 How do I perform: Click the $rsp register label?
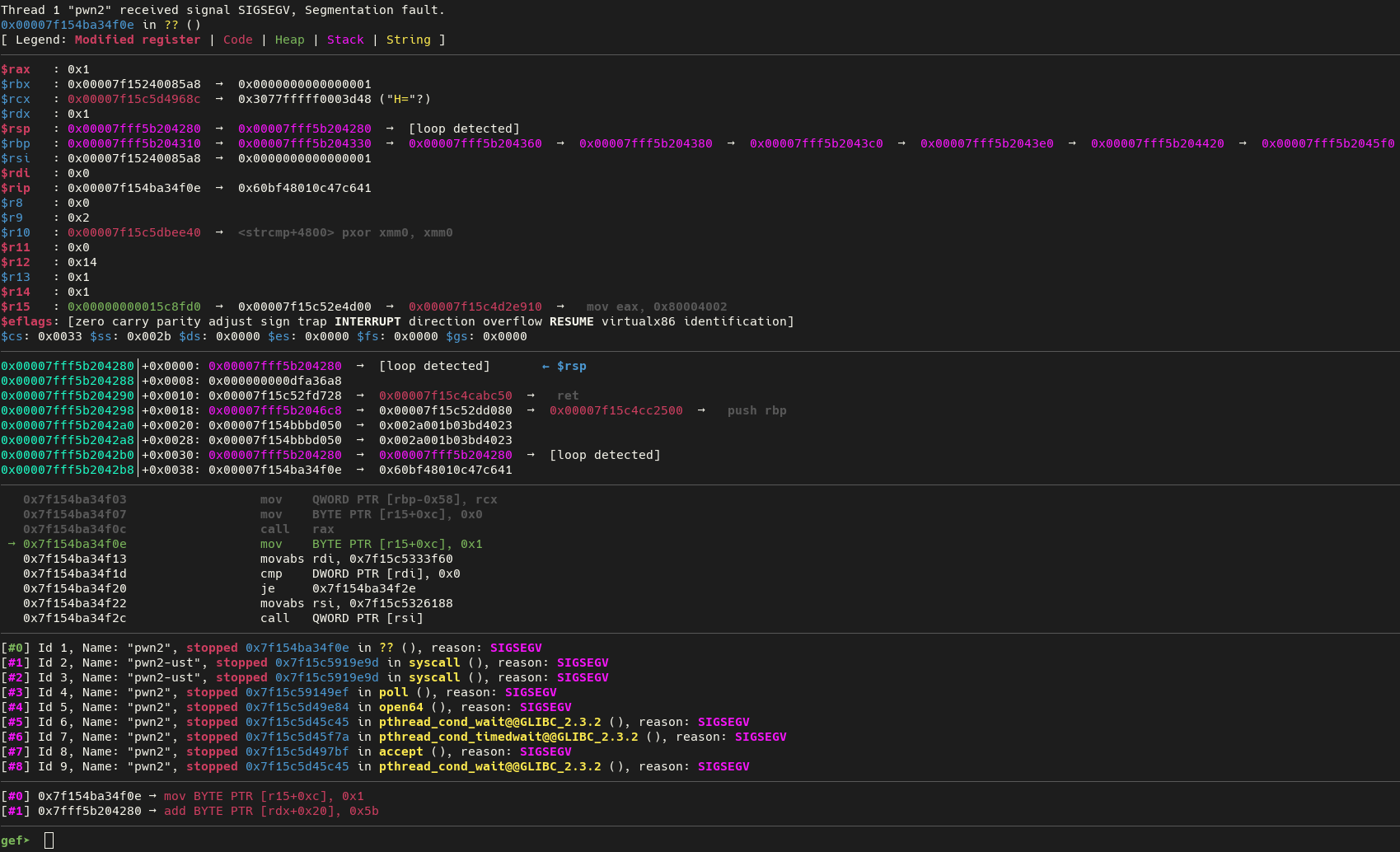click(16, 129)
